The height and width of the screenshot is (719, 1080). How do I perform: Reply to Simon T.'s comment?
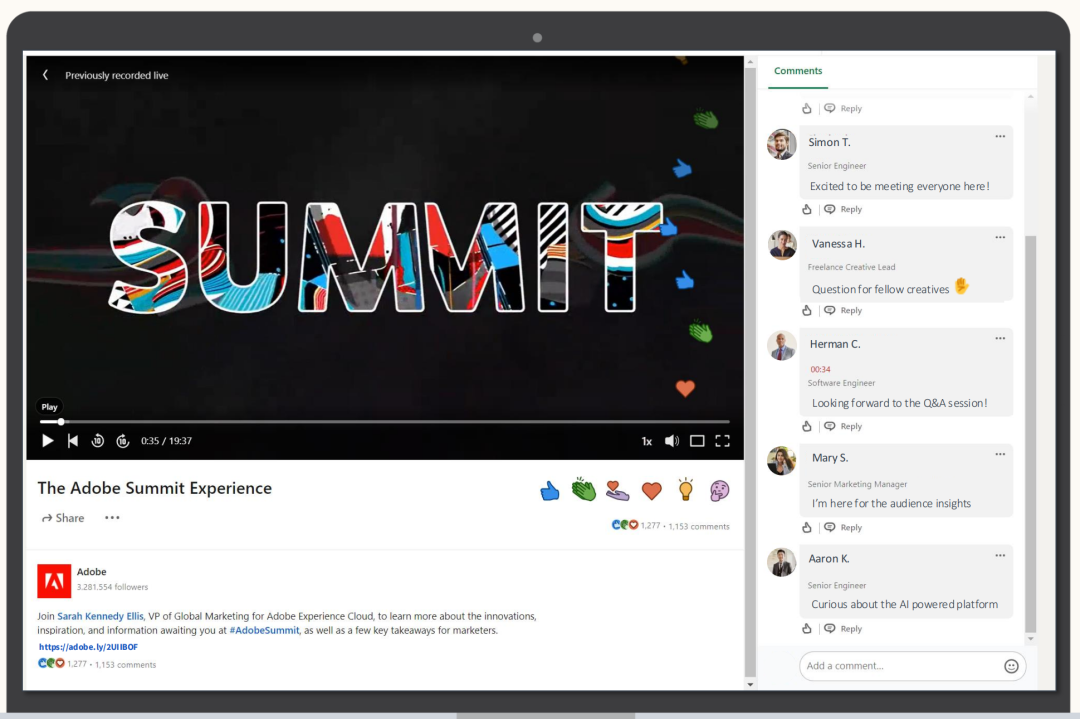pos(844,209)
